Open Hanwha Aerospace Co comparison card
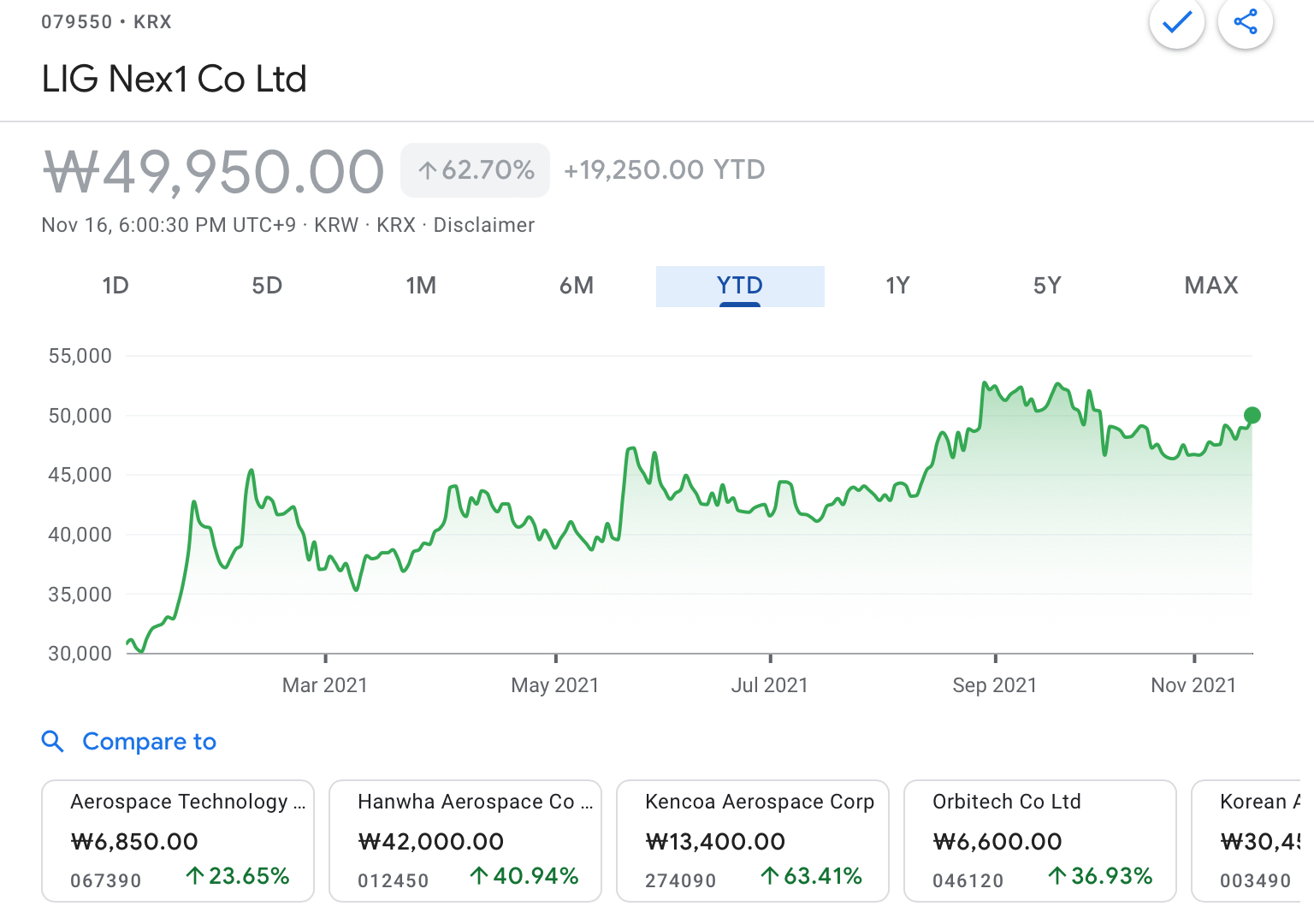The height and width of the screenshot is (924, 1314). [465, 840]
